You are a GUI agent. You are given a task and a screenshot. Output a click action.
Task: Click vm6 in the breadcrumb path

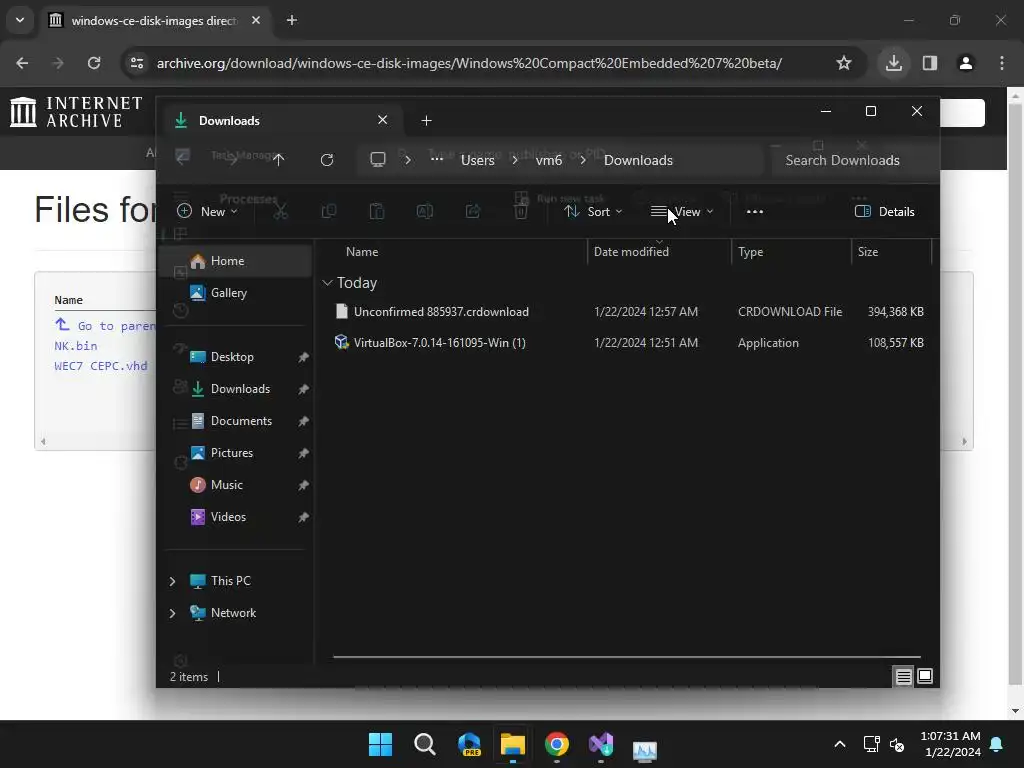549,160
